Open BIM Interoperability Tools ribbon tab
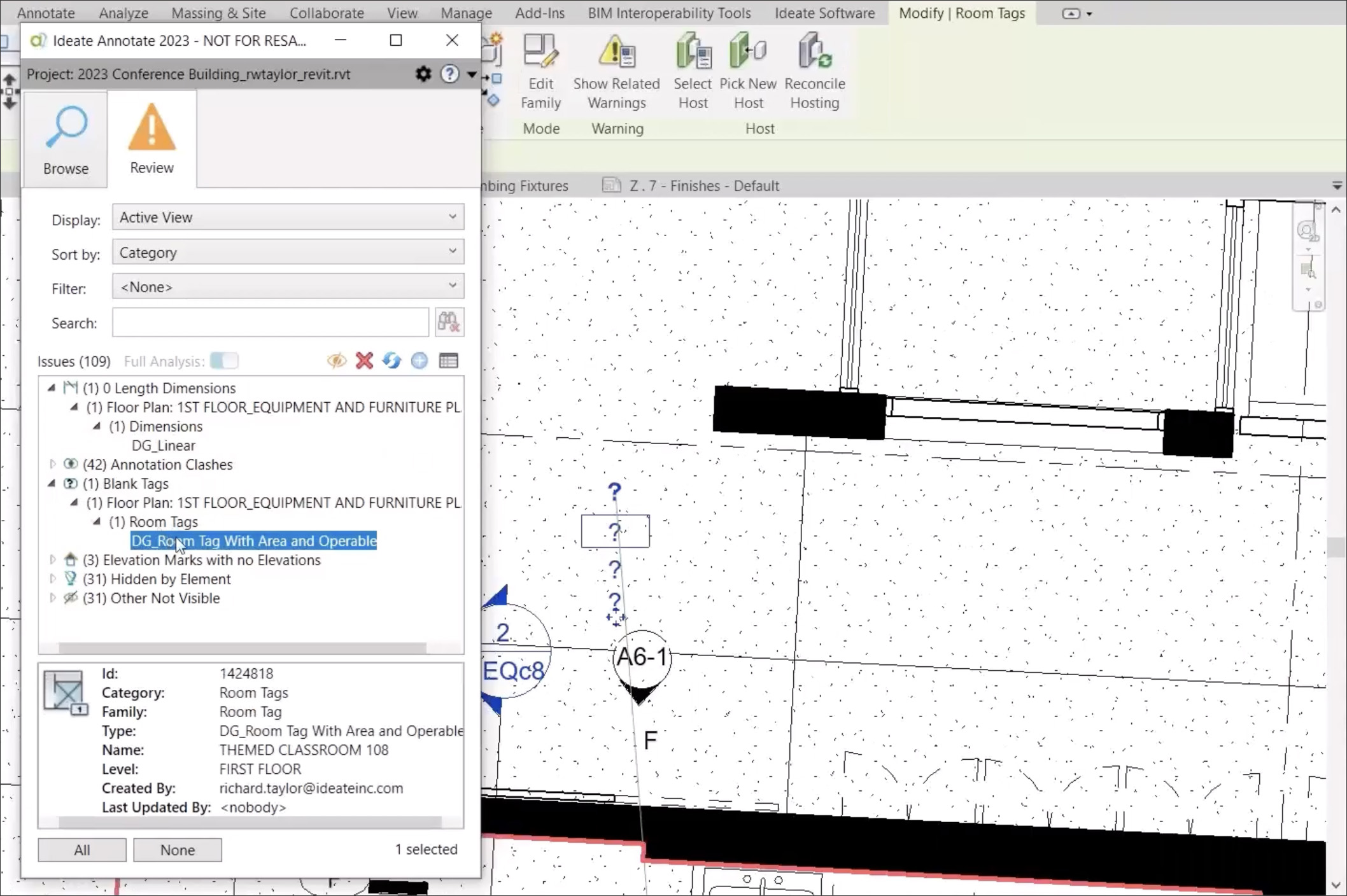The image size is (1347, 896). point(670,13)
